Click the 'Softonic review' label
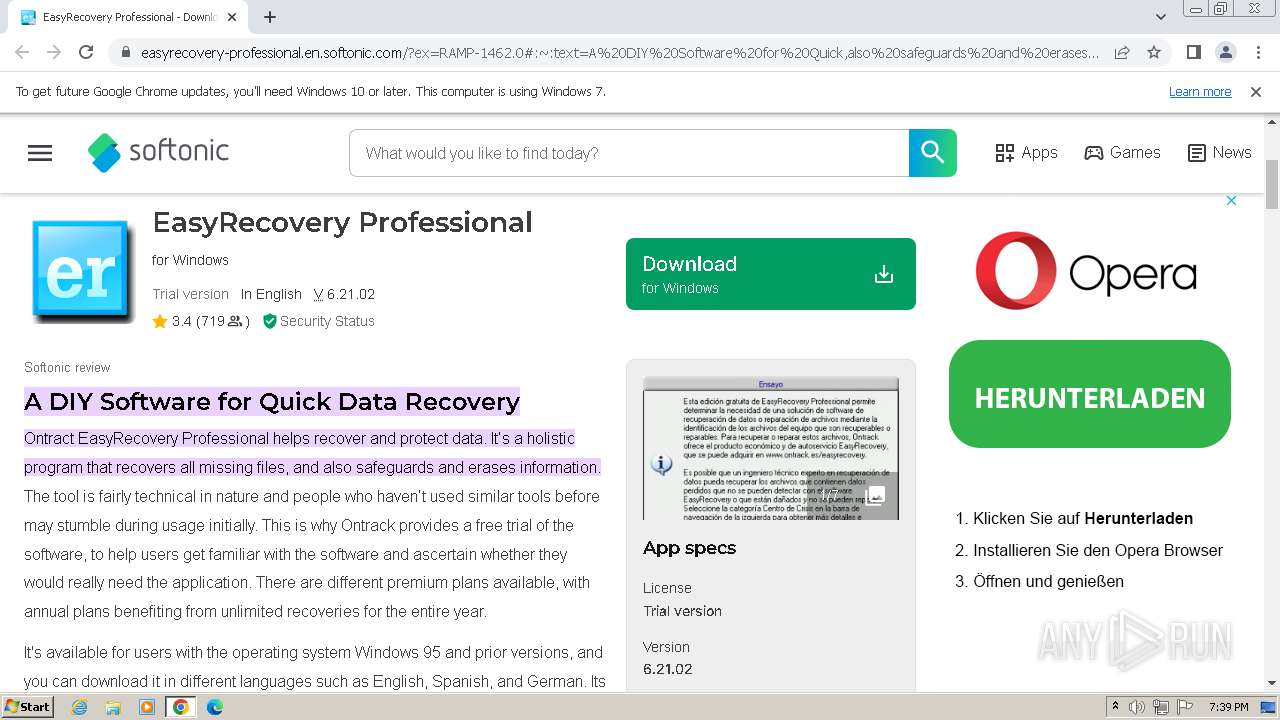 pos(67,367)
